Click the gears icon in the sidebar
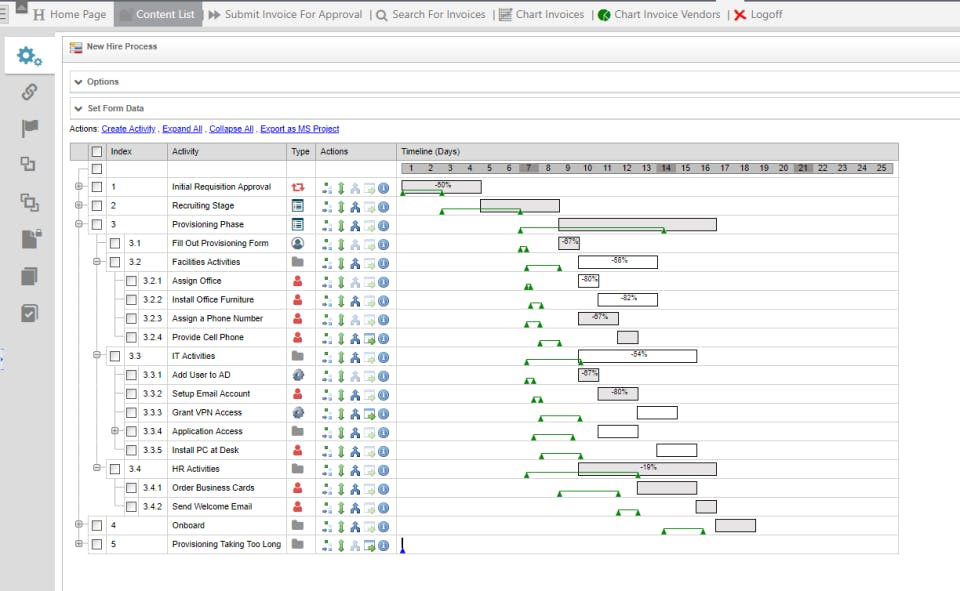The width and height of the screenshot is (960, 591). click(x=30, y=55)
